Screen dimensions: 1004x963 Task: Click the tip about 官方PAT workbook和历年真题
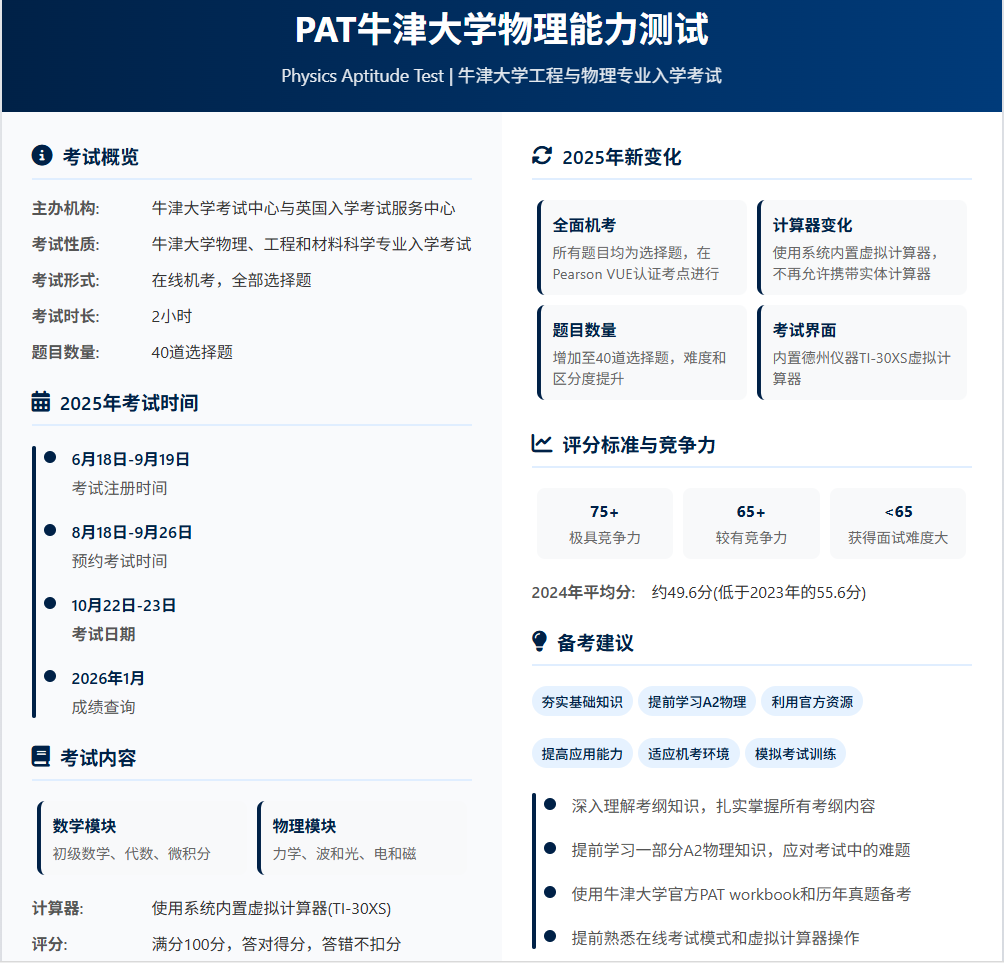tap(741, 894)
